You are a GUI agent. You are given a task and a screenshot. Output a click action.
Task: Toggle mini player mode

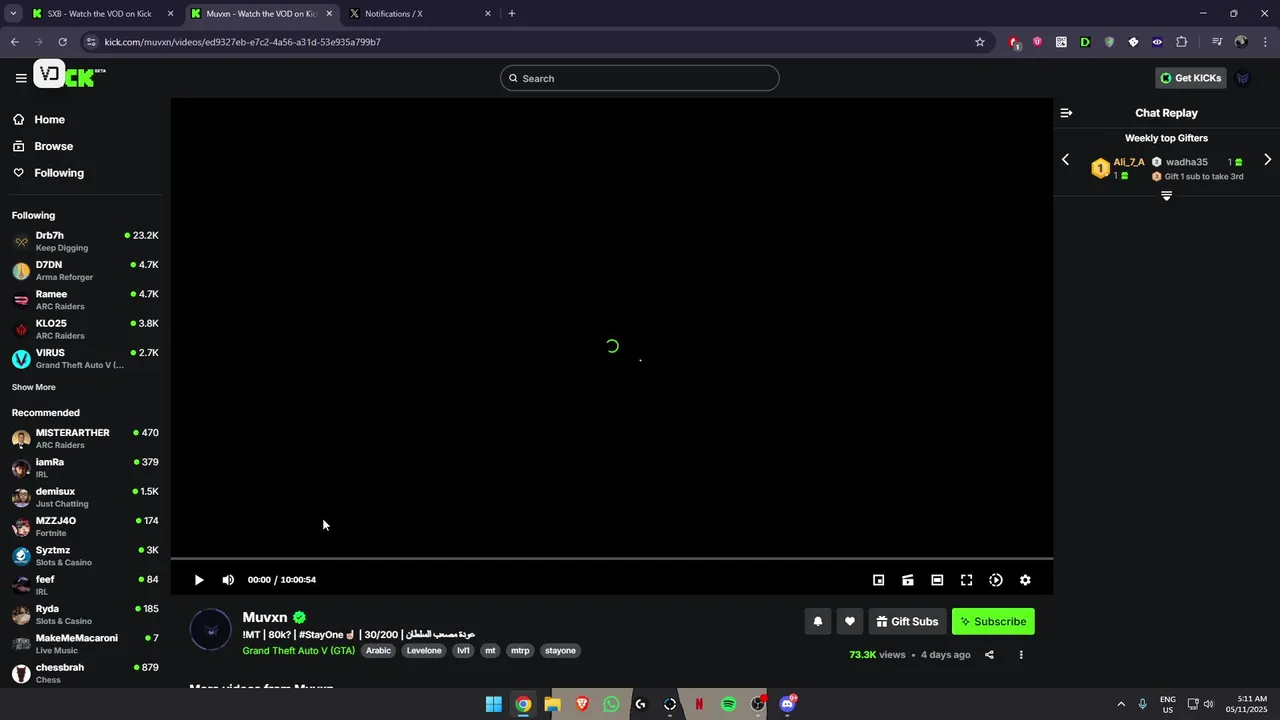878,580
